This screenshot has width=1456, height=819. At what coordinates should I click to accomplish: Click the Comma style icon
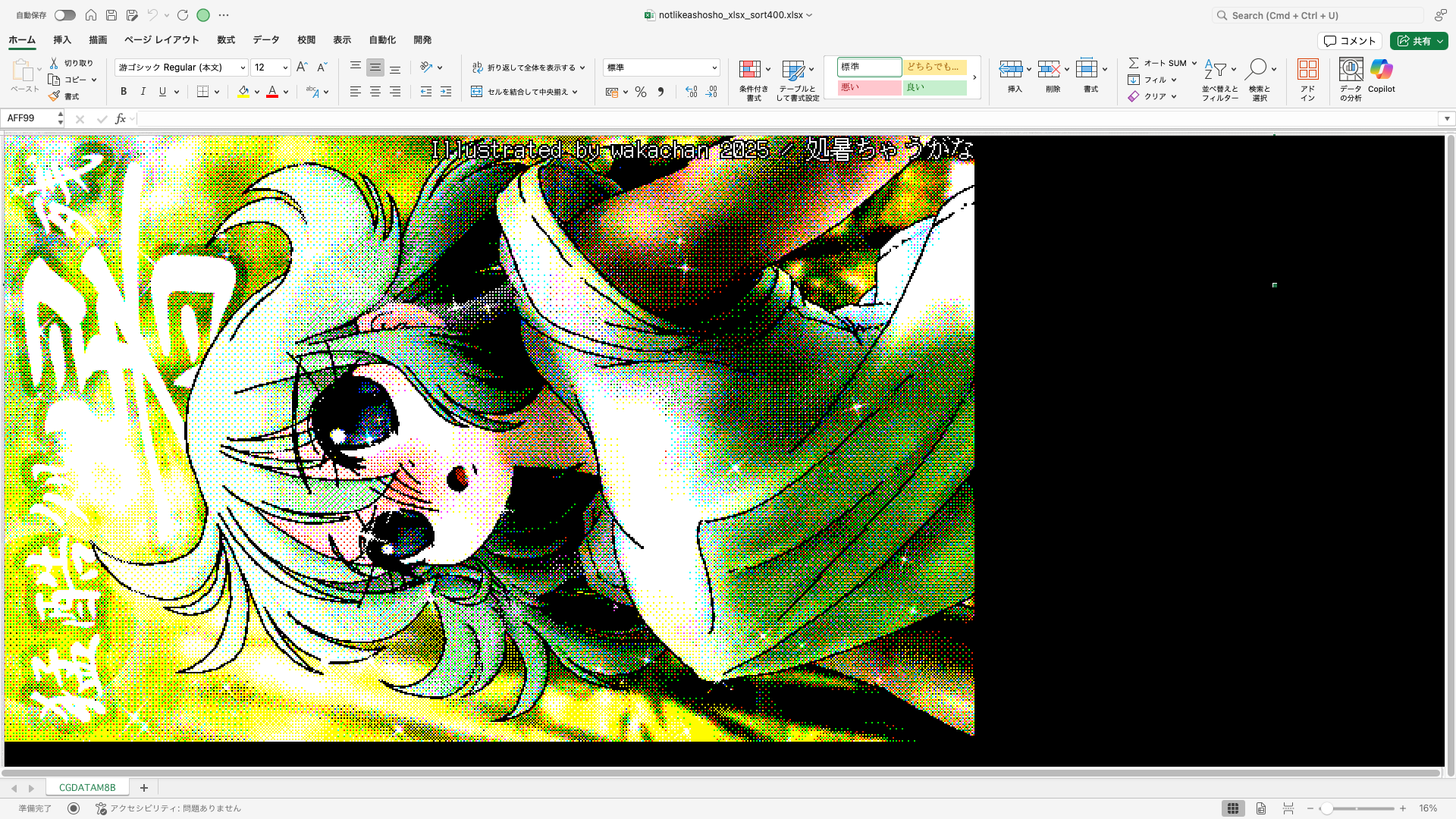point(661,92)
